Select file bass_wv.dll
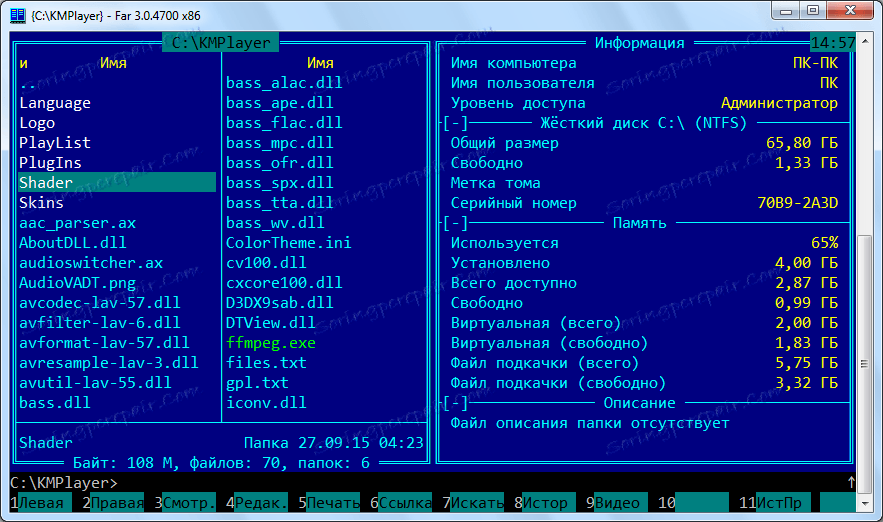 coord(275,223)
